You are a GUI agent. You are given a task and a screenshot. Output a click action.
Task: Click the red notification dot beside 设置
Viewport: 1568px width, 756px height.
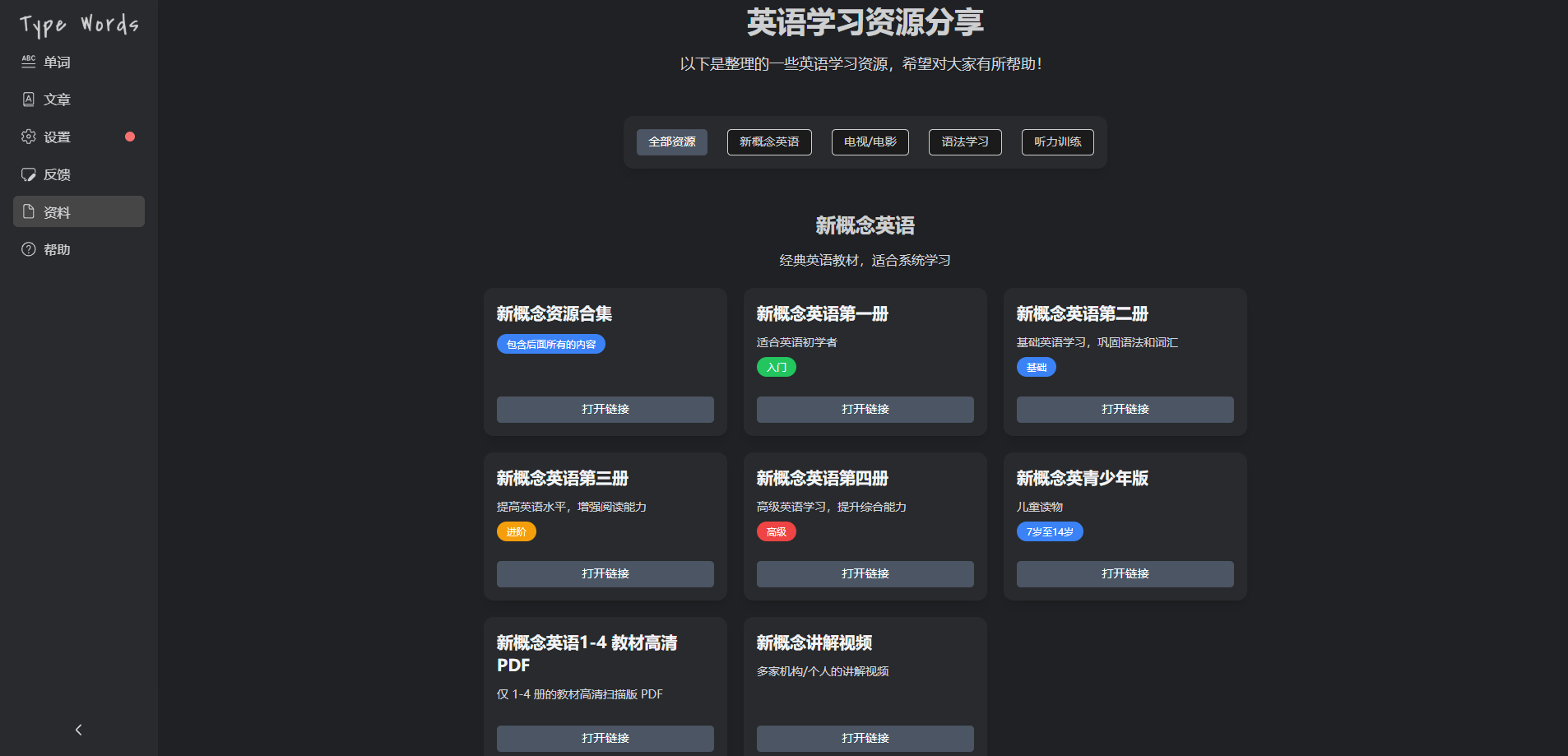(x=130, y=137)
